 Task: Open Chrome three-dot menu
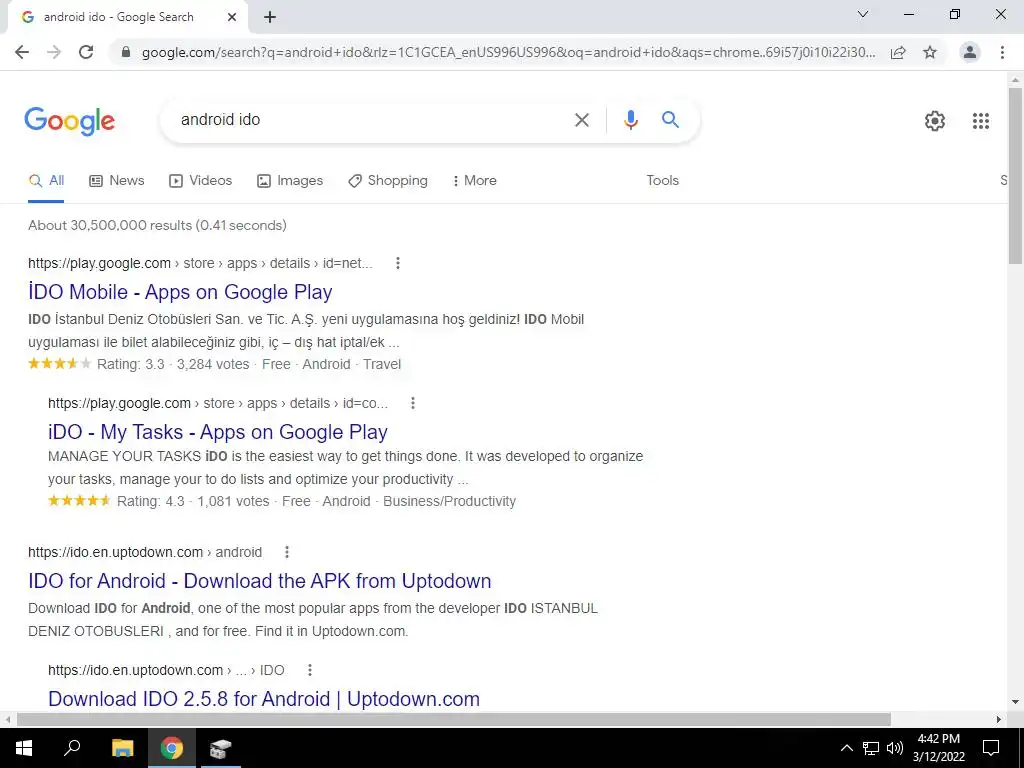[x=1002, y=52]
